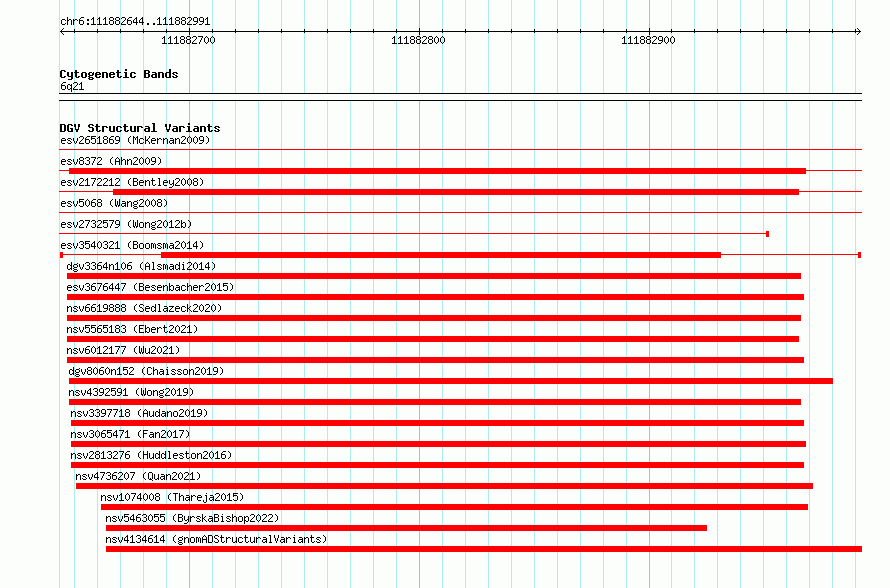Open variant esv2732579 (Wong2012b)

coord(126,224)
